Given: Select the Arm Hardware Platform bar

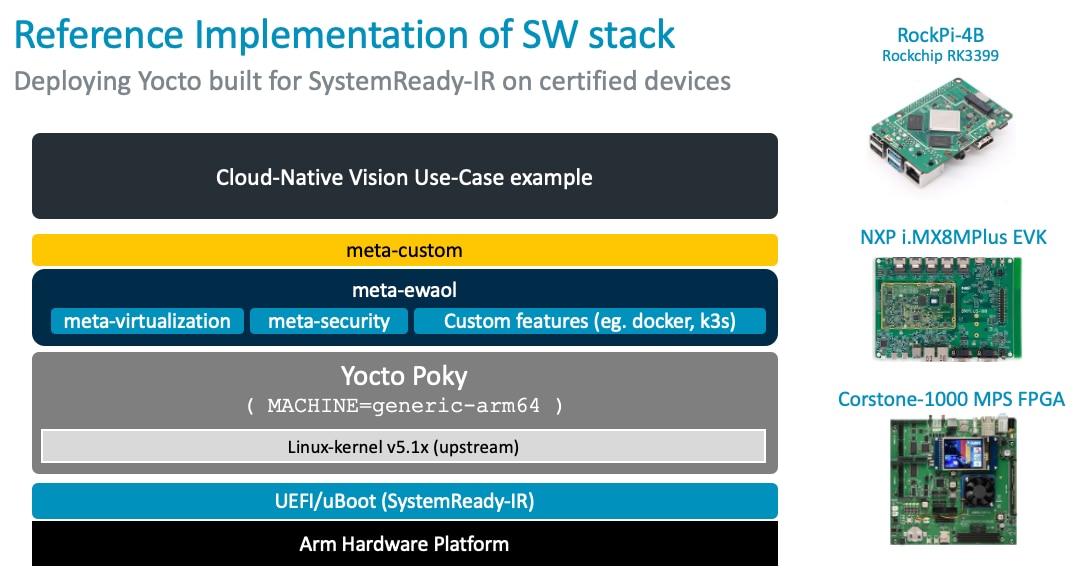Looking at the screenshot, I should coord(404,545).
